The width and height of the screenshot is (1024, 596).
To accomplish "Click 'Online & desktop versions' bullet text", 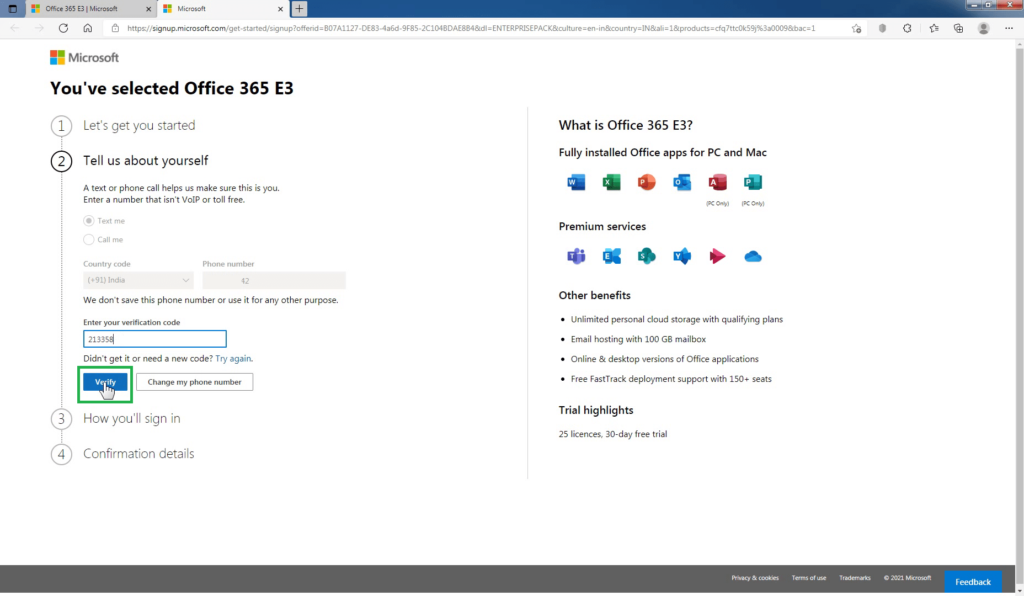I will point(664,359).
